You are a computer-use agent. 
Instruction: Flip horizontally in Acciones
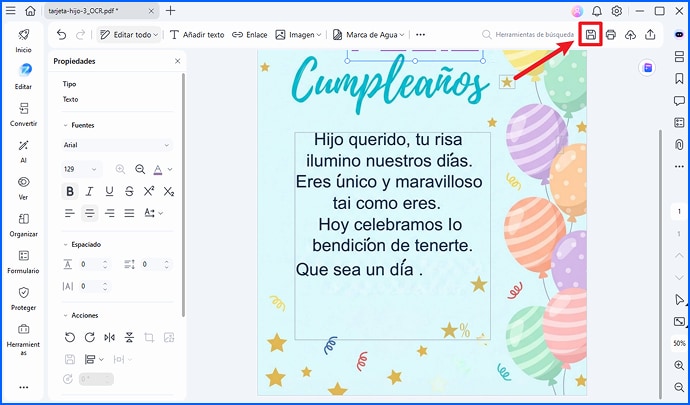coord(109,337)
